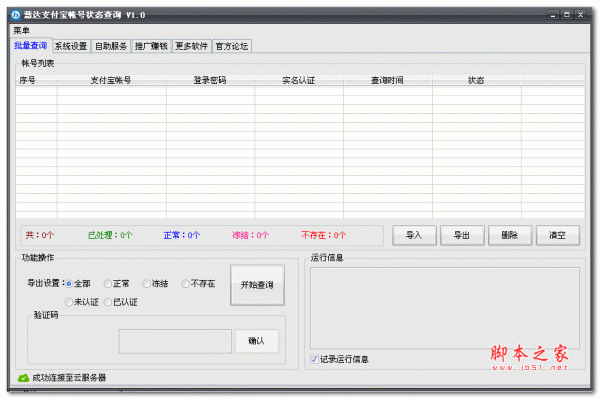
Task: Select the 未认证 radio button
Action: tap(69, 302)
